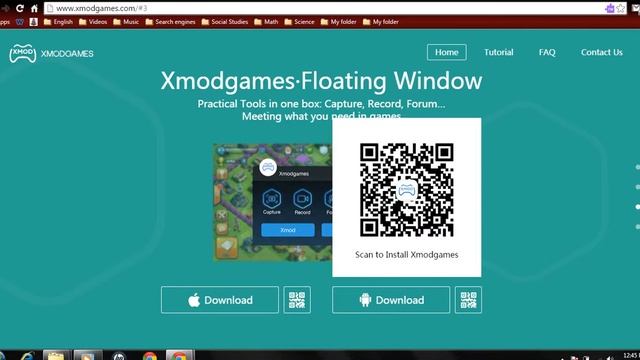Screen dimensions: 640x360
Task: Switch to the active Chrome taskbar window
Action: point(180,355)
